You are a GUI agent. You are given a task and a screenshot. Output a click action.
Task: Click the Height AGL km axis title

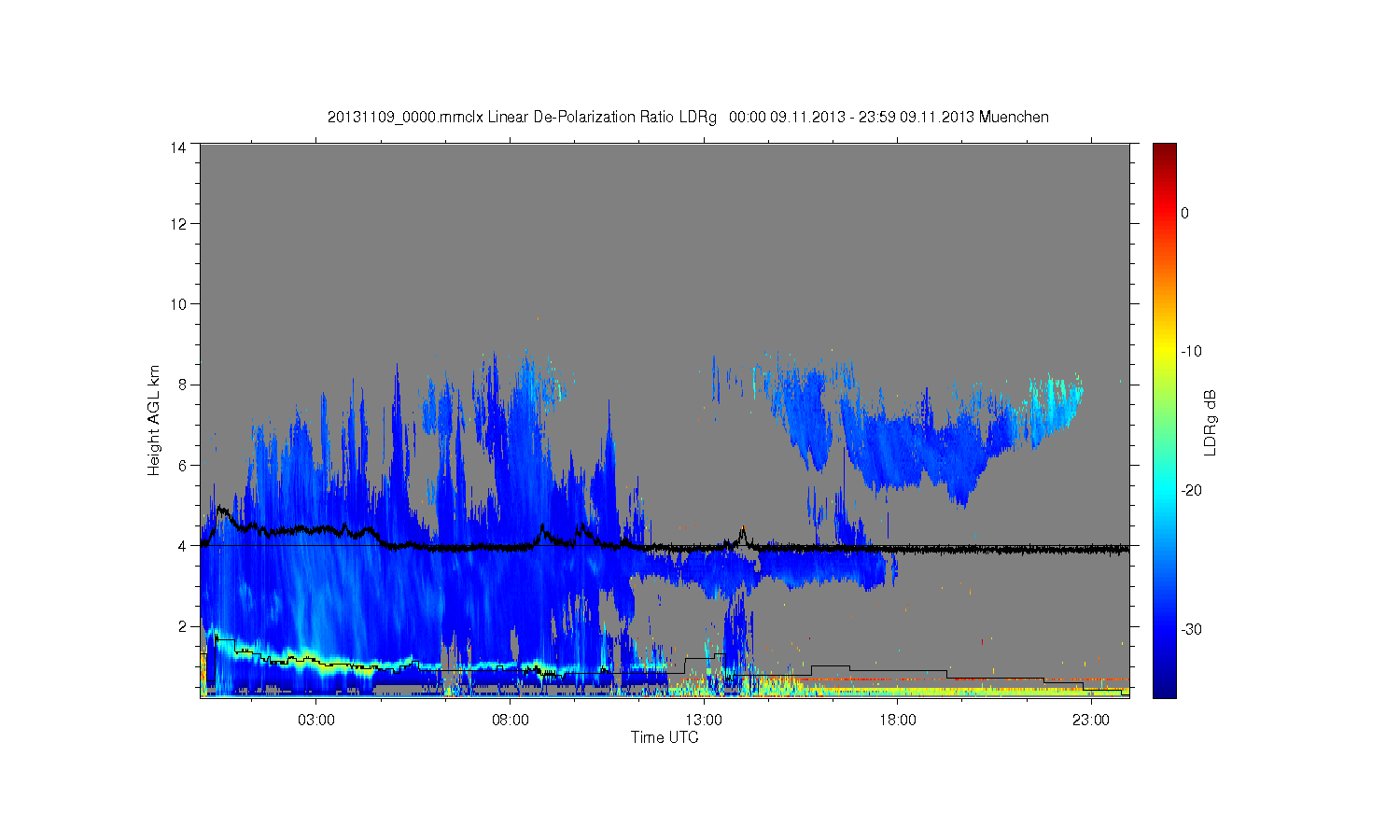pos(154,420)
